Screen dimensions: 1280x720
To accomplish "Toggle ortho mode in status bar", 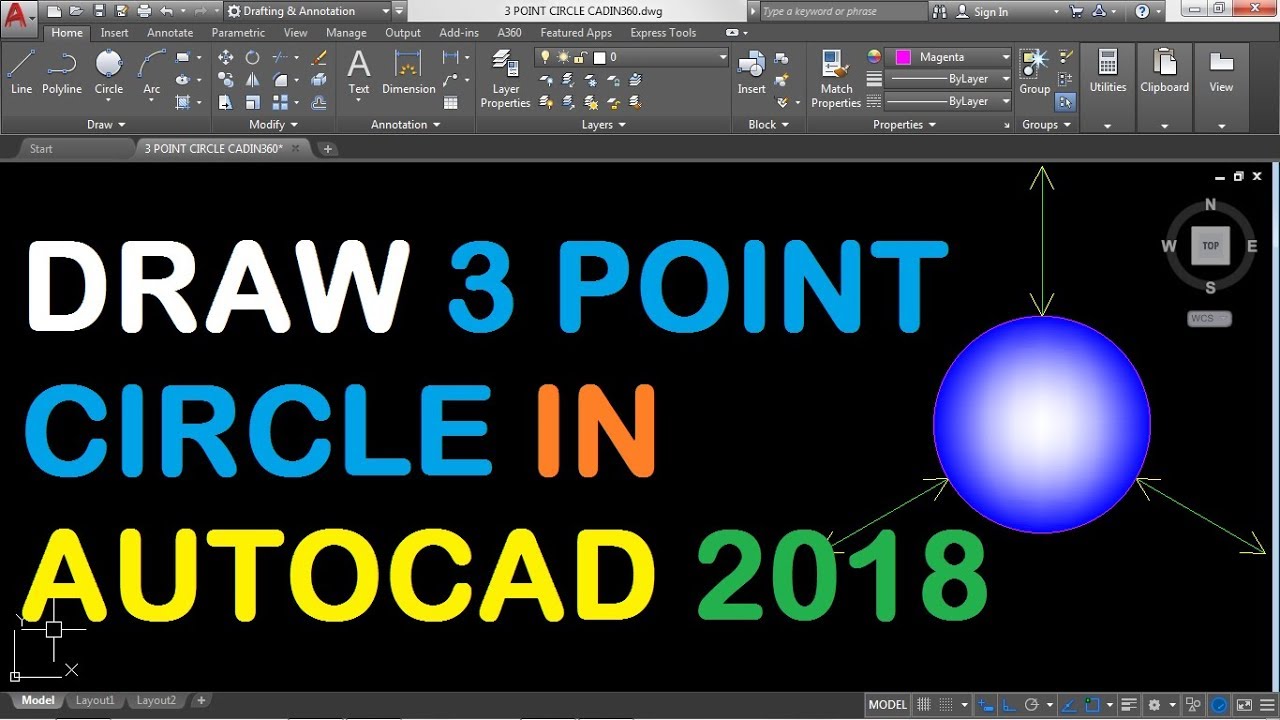I will click(1009, 705).
